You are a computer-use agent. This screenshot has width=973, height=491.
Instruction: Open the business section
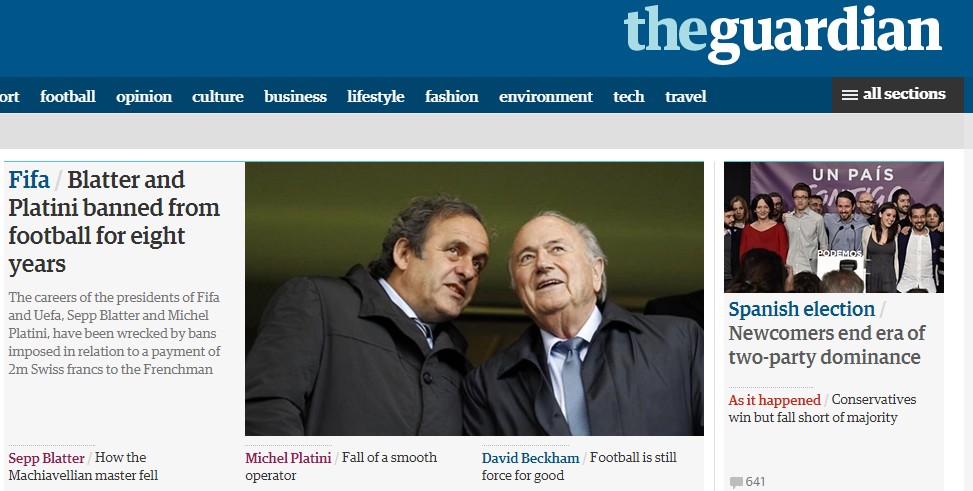click(x=295, y=96)
